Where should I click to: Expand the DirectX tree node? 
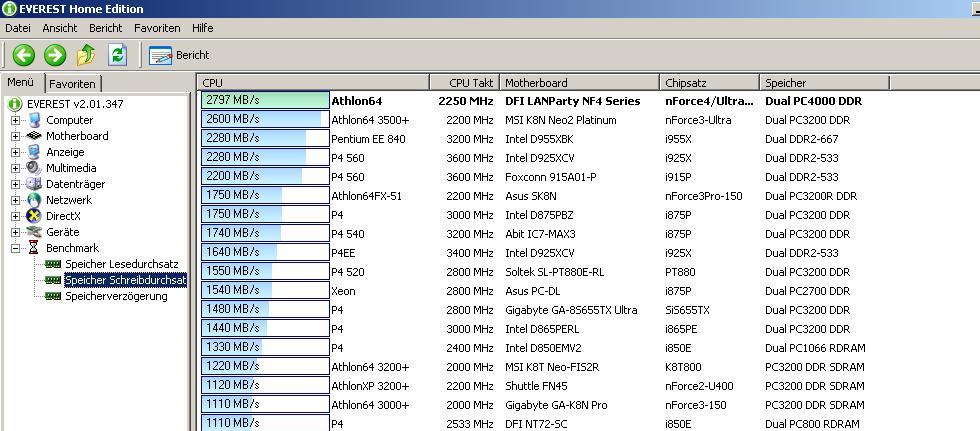pyautogui.click(x=15, y=216)
